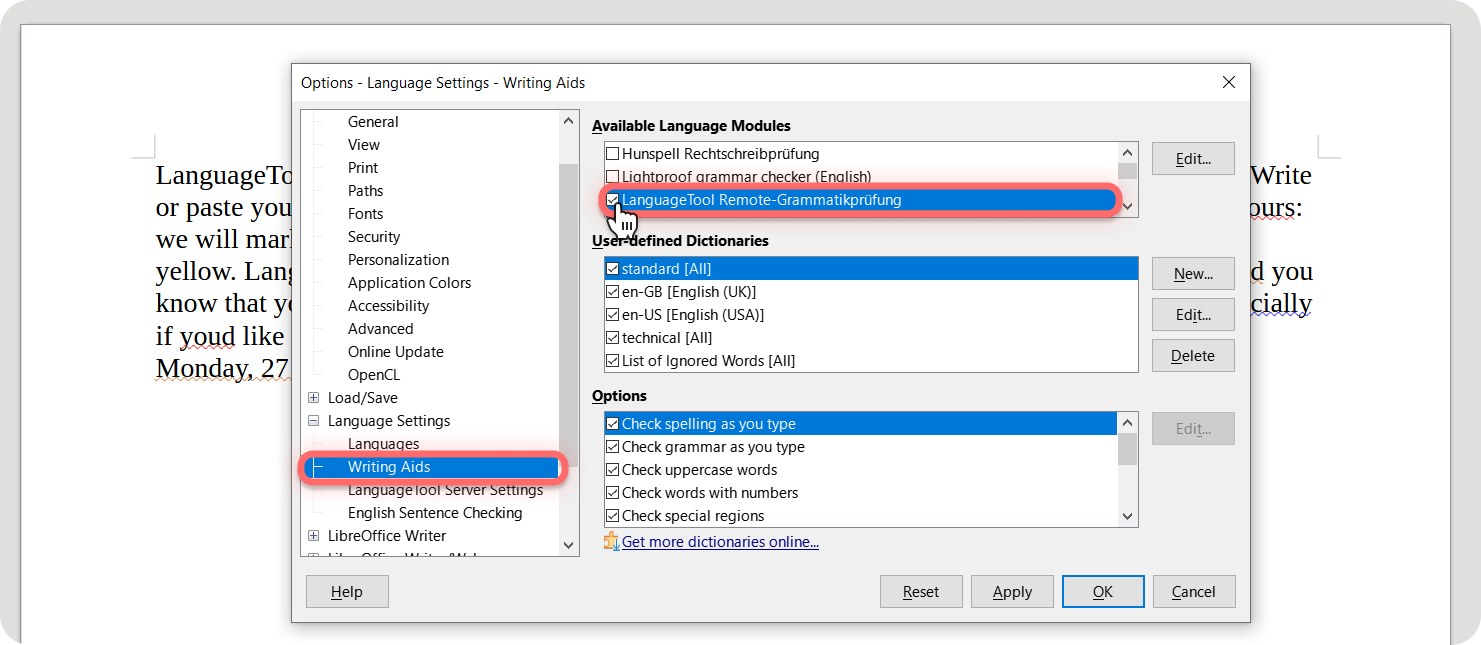The height and width of the screenshot is (645, 1481).
Task: Select OpenCL in the tree
Action: (x=373, y=375)
